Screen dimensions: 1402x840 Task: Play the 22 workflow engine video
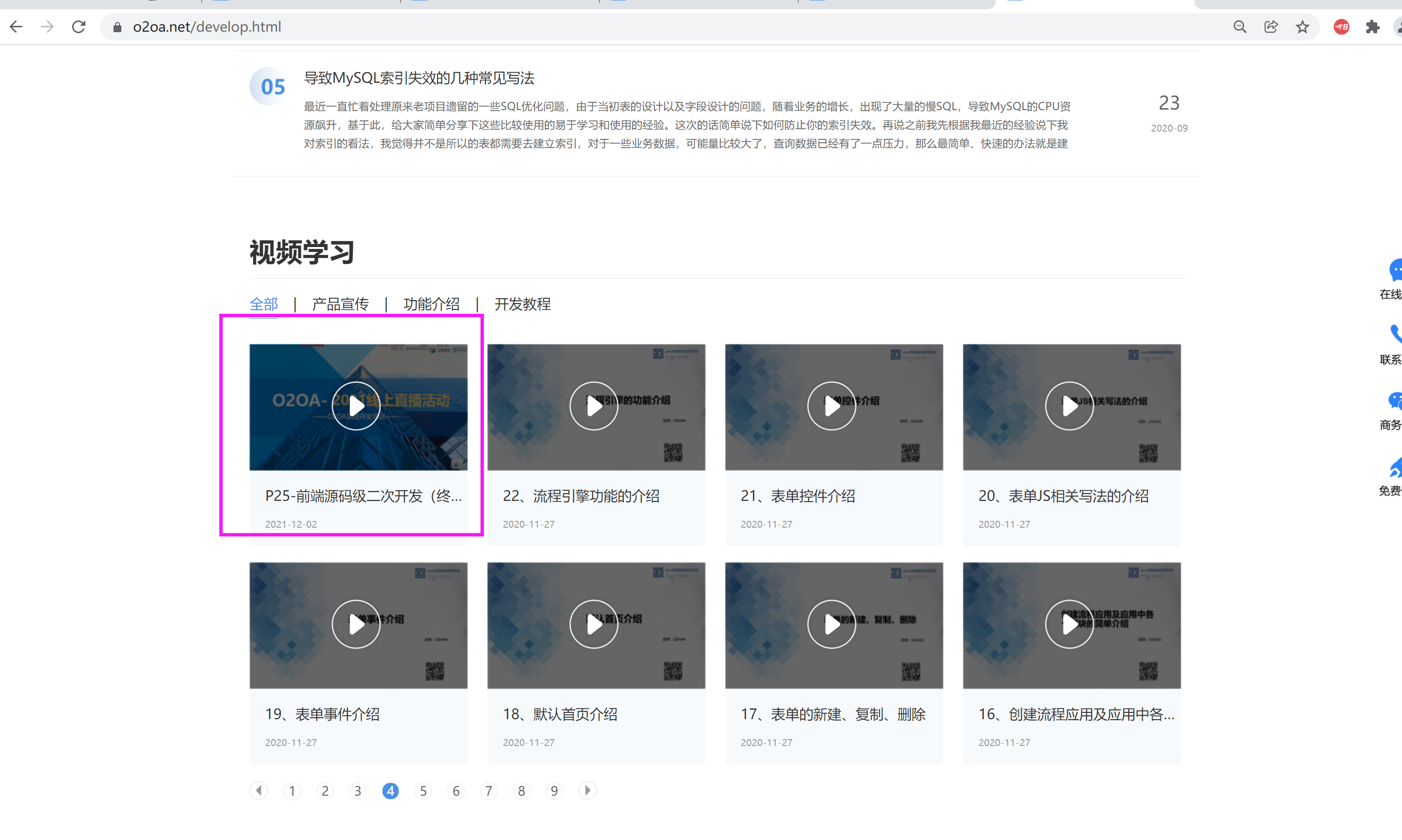594,406
